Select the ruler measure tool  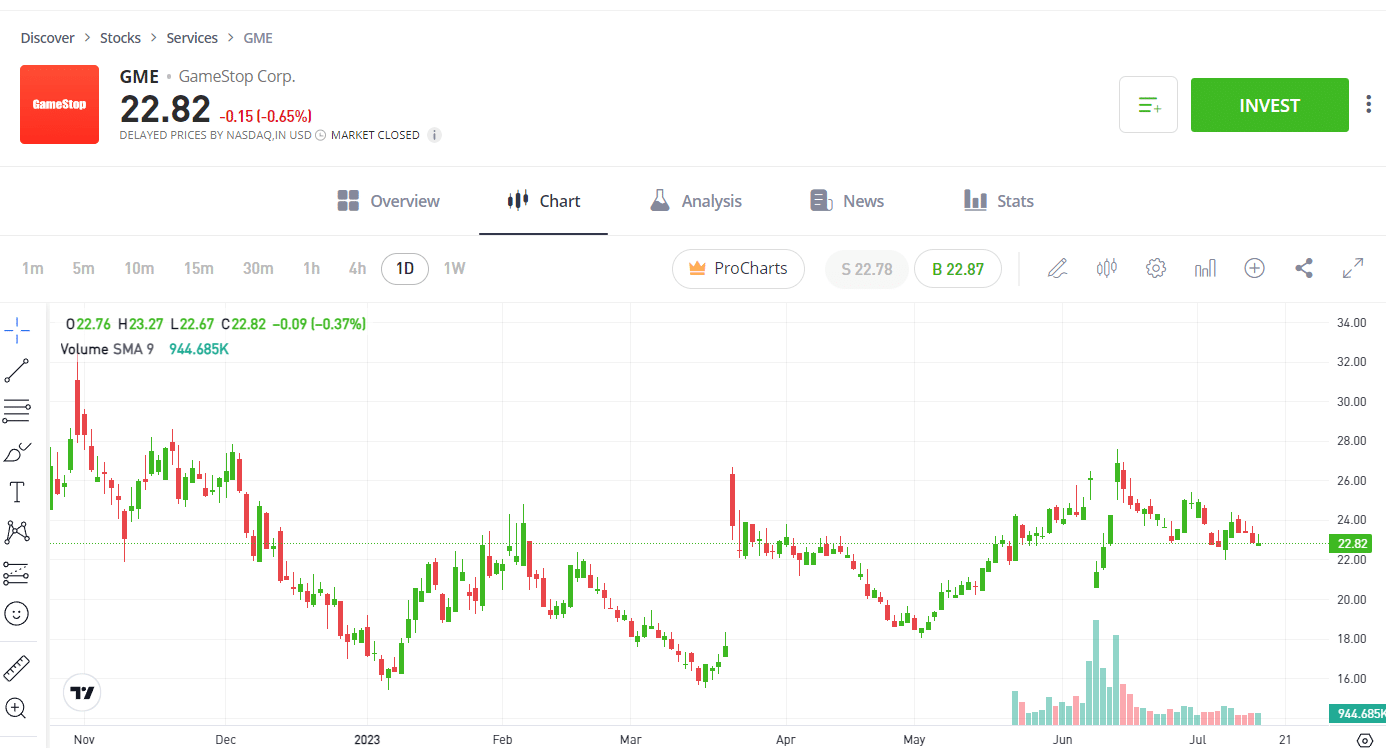tap(17, 668)
